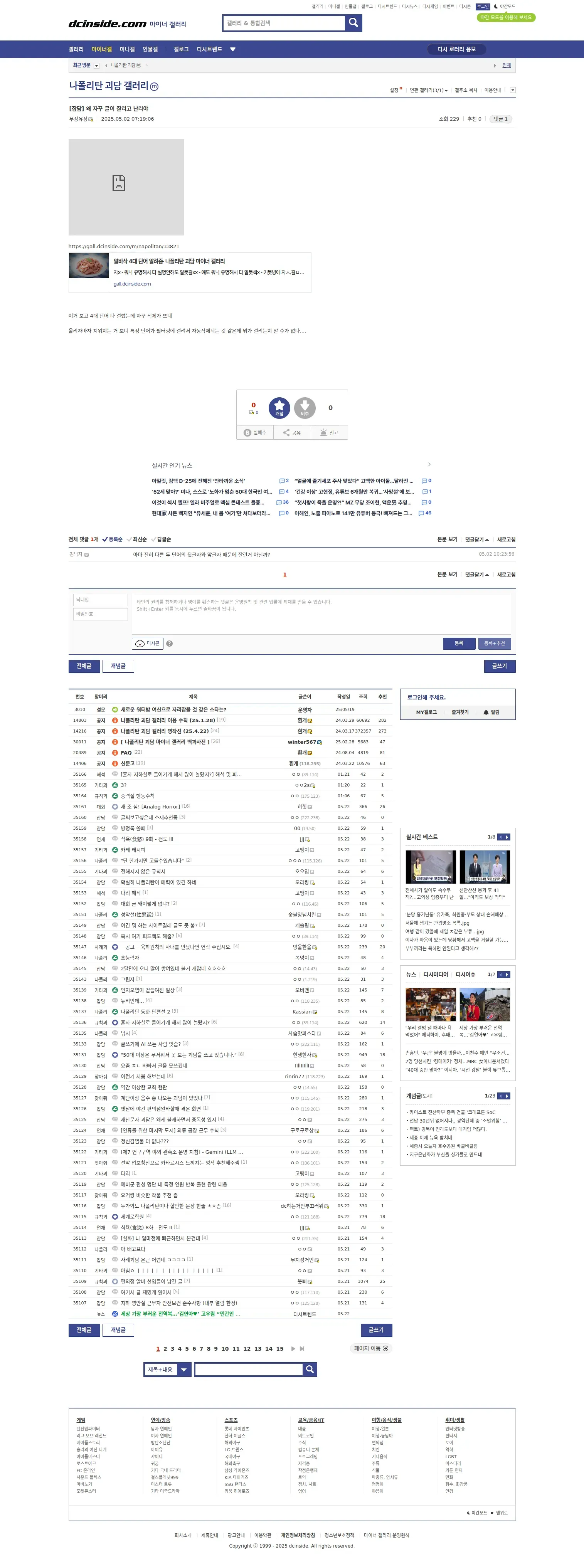Focus the top 갤러리 & 통합검색 field

coord(284,23)
